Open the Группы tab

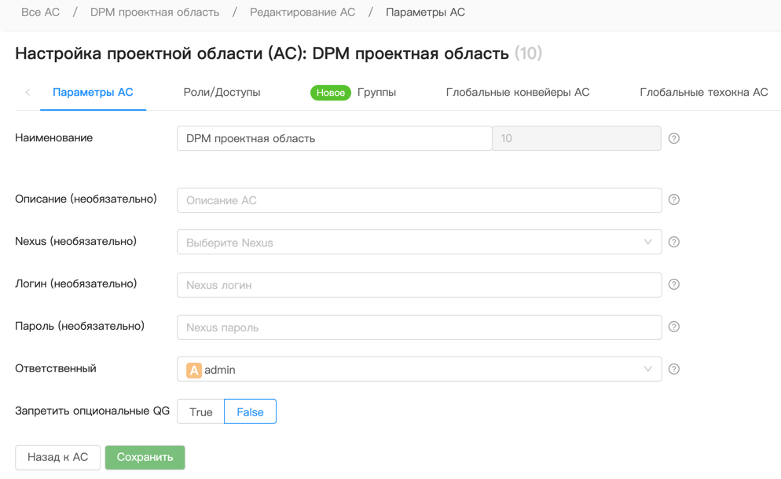click(x=376, y=92)
